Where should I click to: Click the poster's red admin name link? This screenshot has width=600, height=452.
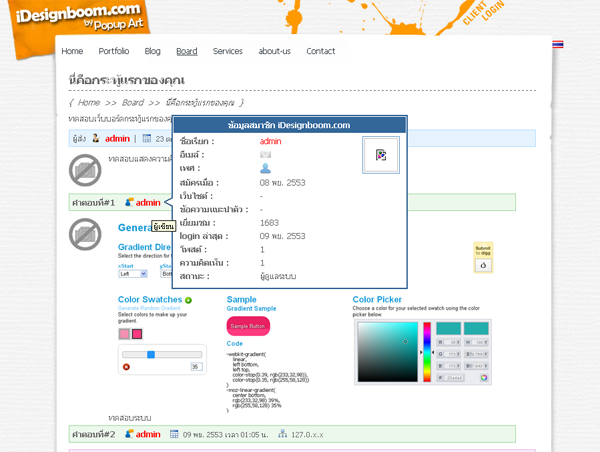[117, 139]
